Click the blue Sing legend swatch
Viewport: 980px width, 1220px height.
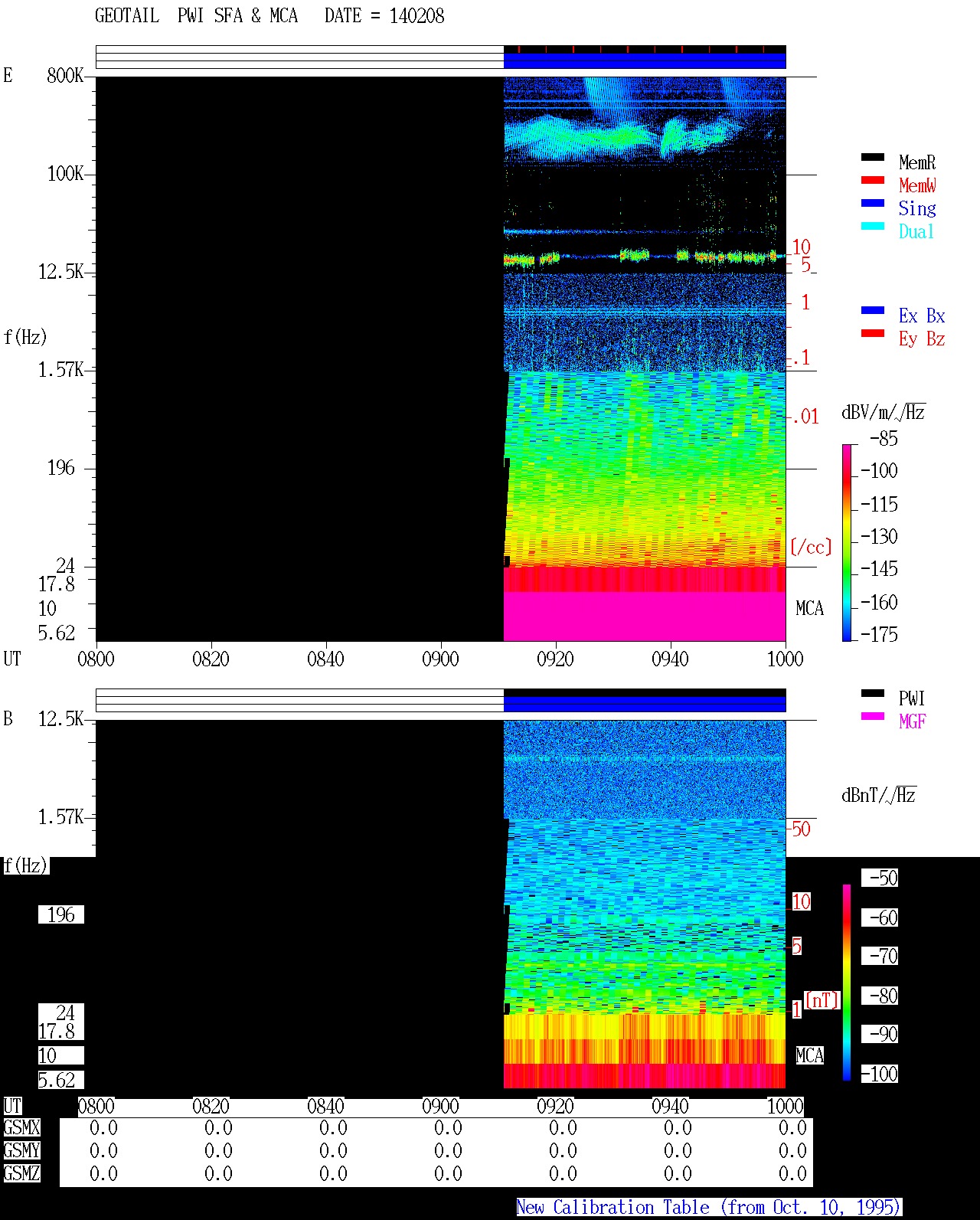click(873, 203)
